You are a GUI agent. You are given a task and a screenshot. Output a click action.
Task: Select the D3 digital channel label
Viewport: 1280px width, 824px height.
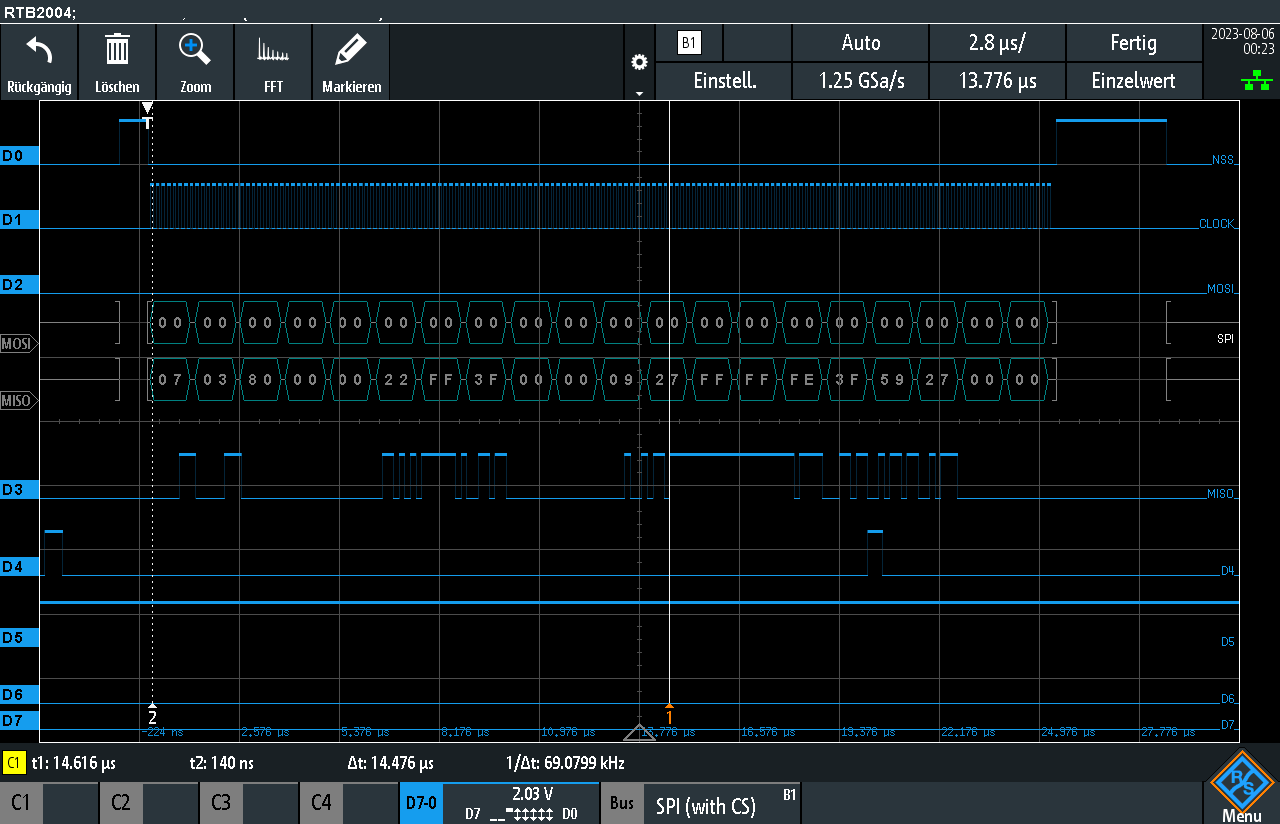(18, 490)
